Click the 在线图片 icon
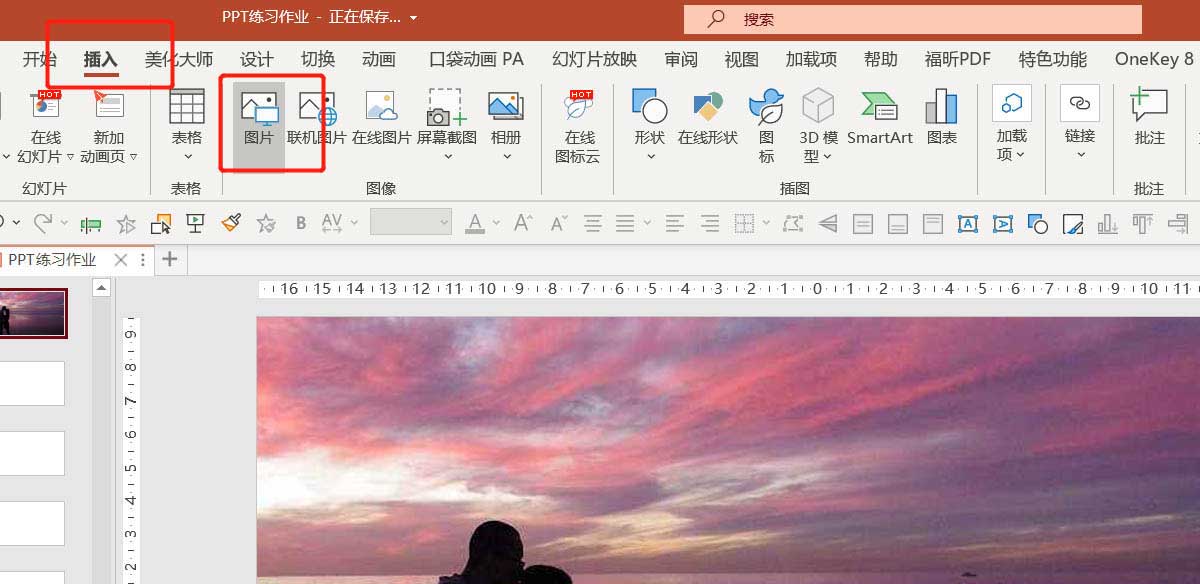Viewport: 1200px width, 584px height. [381, 106]
